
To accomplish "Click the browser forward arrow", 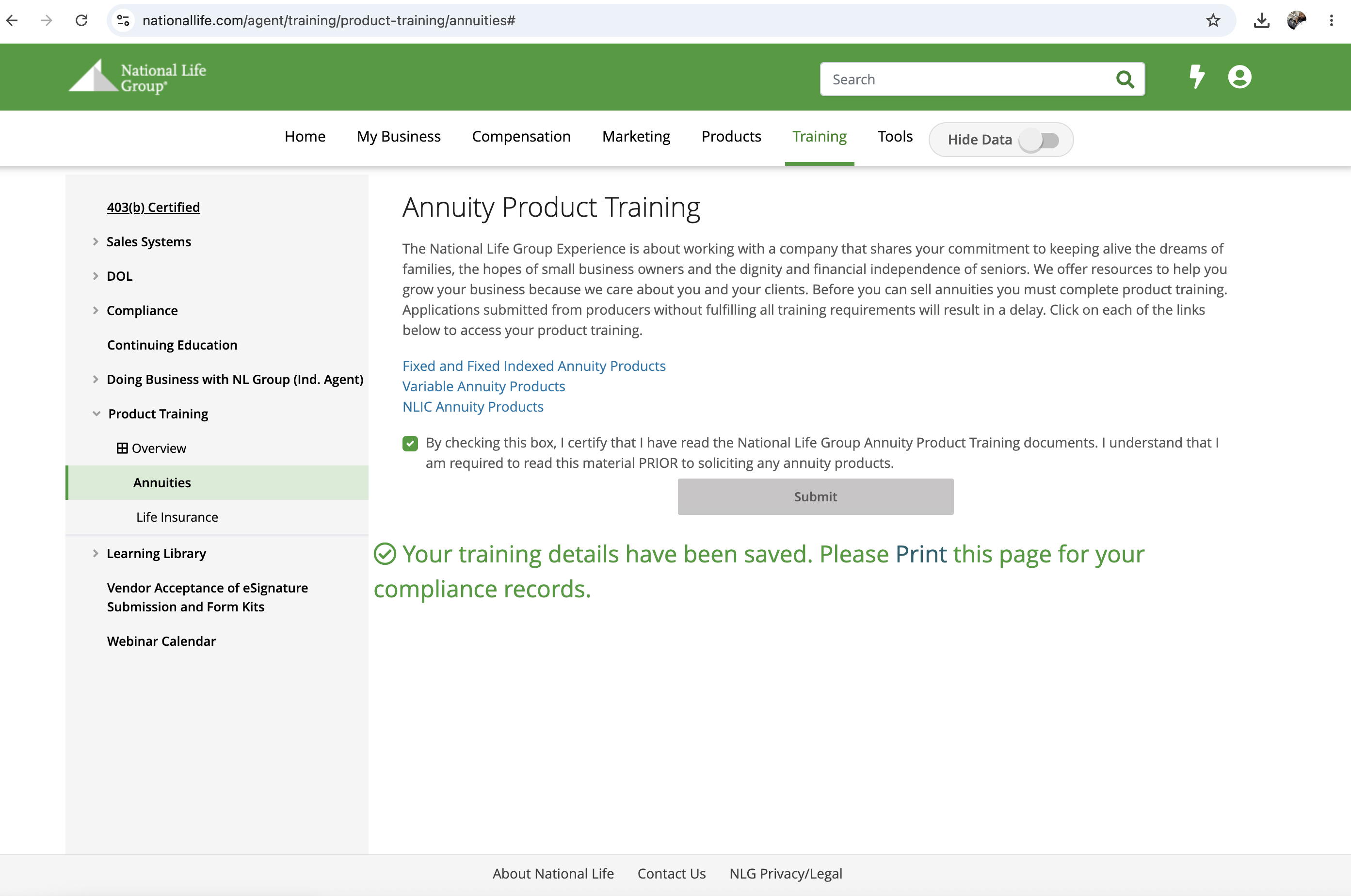I will pyautogui.click(x=47, y=20).
